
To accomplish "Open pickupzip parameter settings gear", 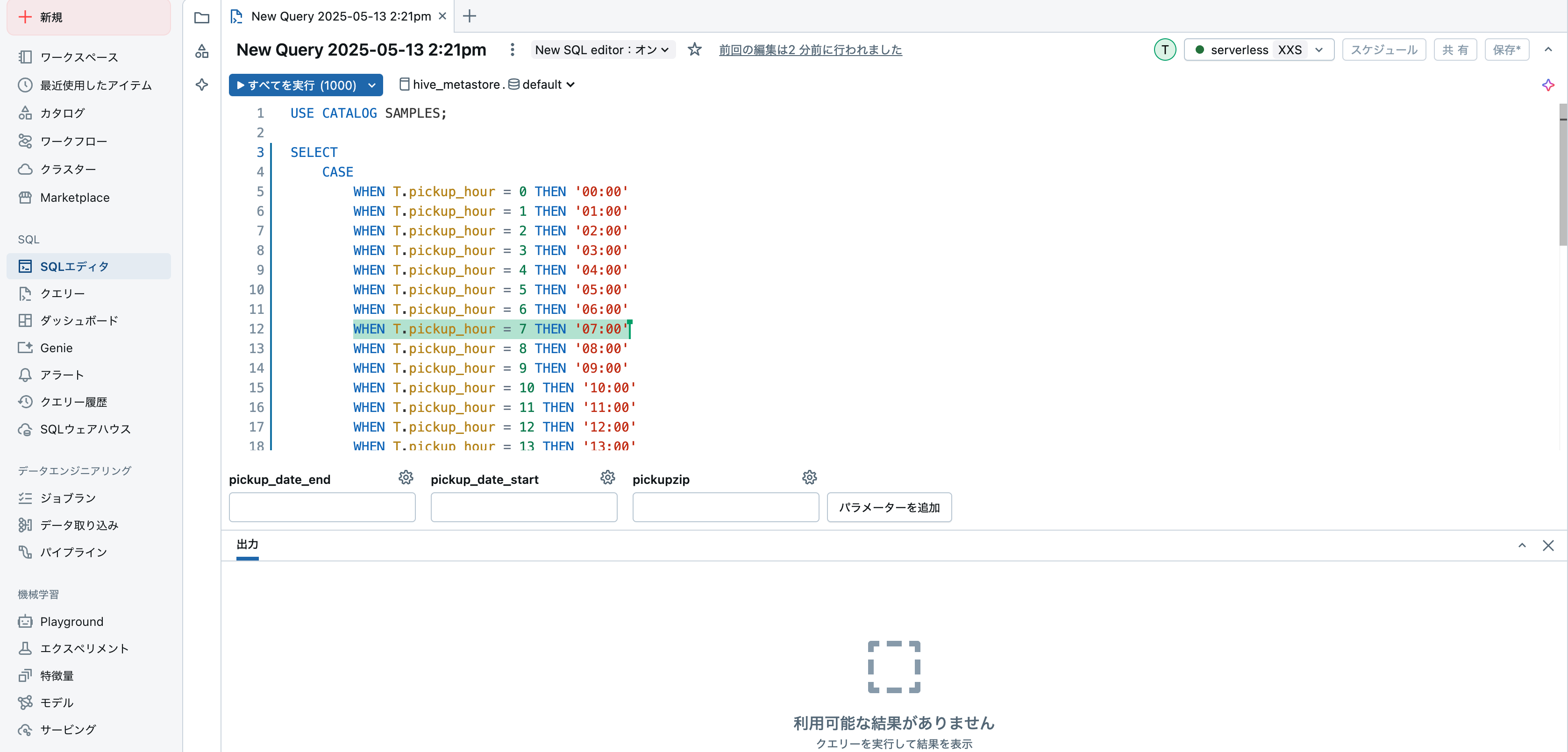I will pos(809,478).
